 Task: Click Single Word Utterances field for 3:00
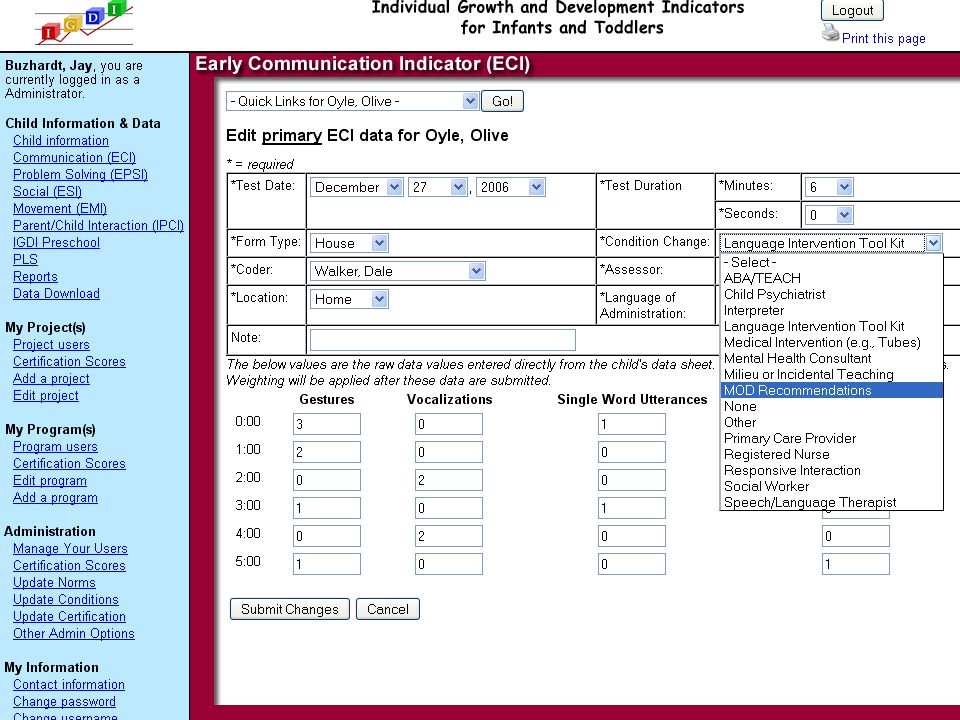point(632,508)
